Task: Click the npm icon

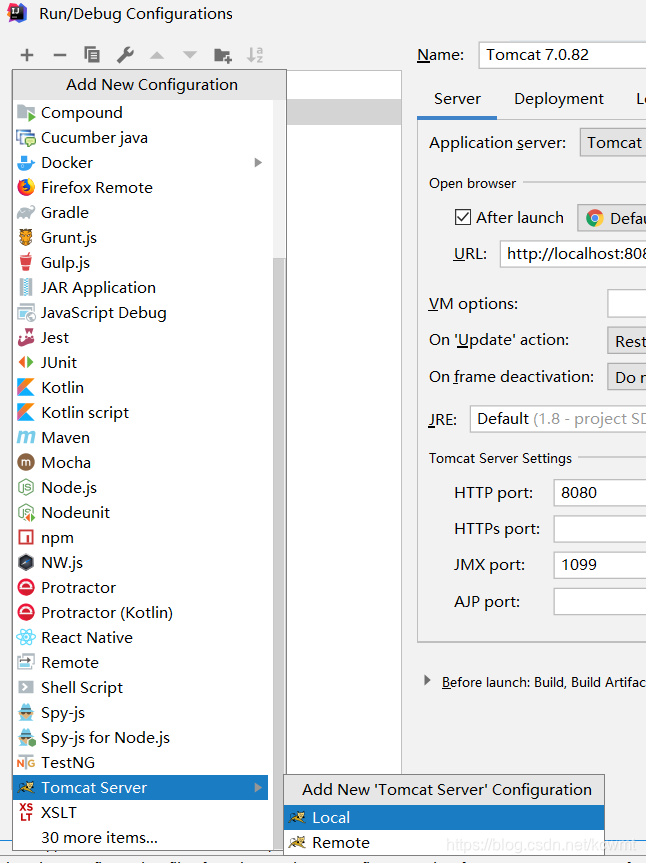Action: pos(26,537)
